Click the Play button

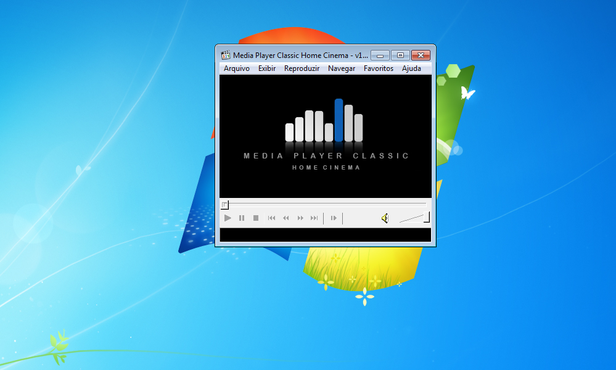click(227, 218)
